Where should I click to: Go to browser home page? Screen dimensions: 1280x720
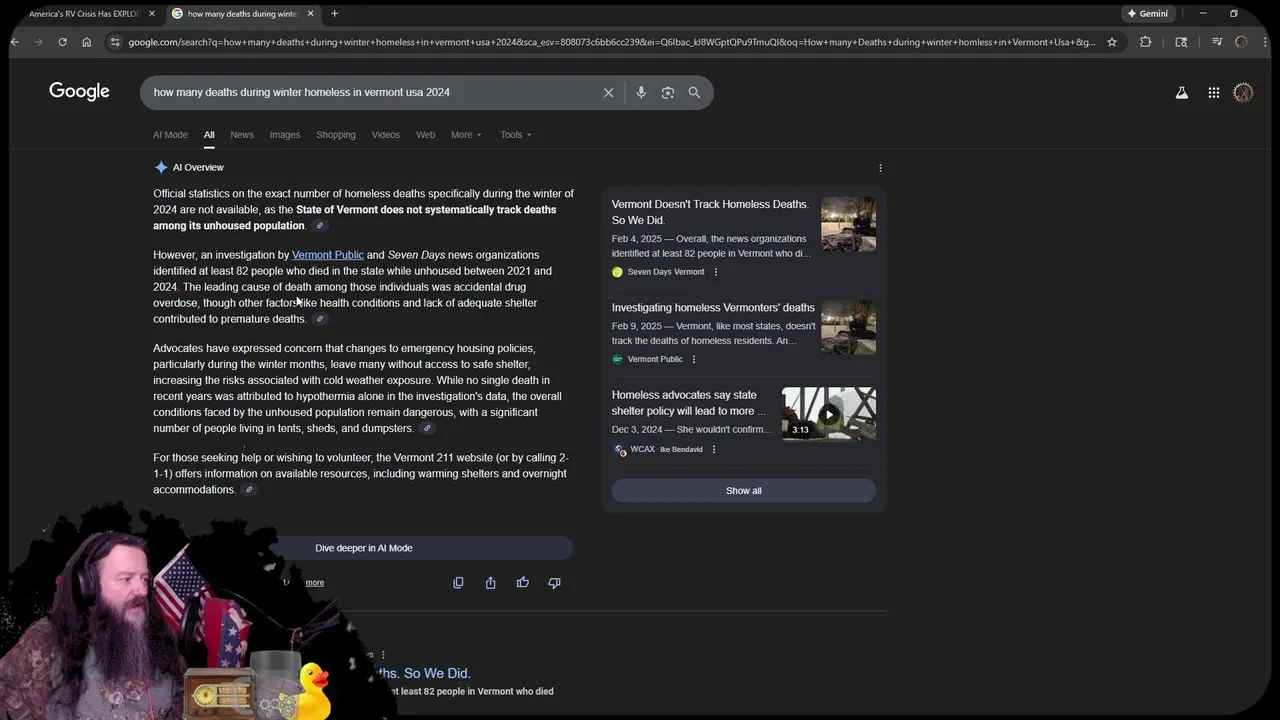coord(86,42)
